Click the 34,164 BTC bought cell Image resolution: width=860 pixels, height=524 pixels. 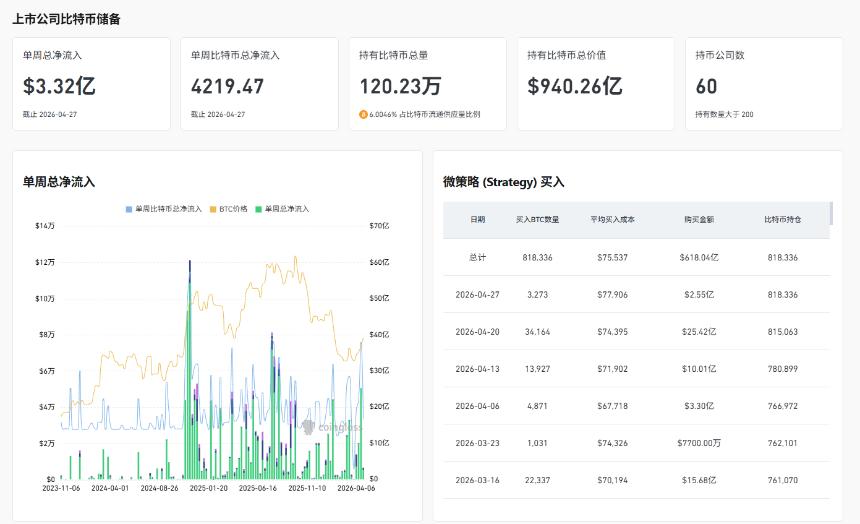(x=537, y=332)
